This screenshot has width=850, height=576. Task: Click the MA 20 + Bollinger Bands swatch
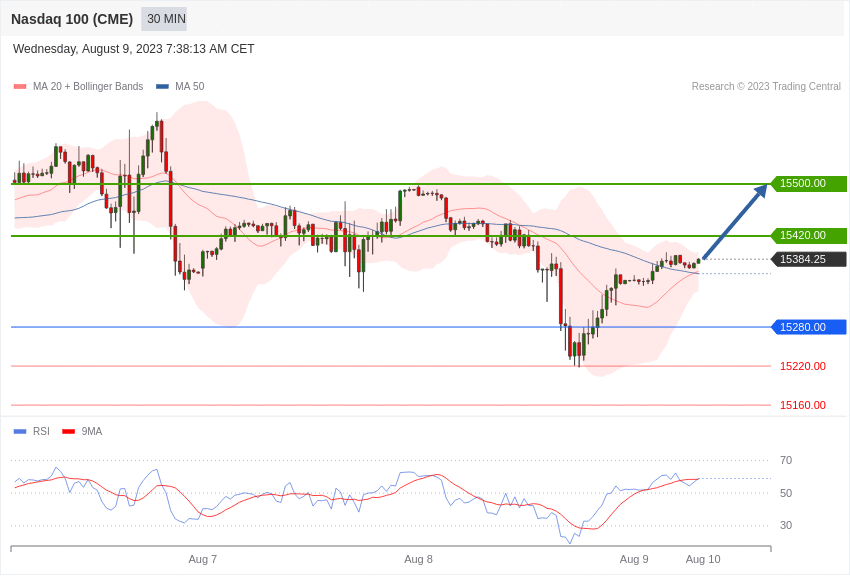(x=20, y=87)
